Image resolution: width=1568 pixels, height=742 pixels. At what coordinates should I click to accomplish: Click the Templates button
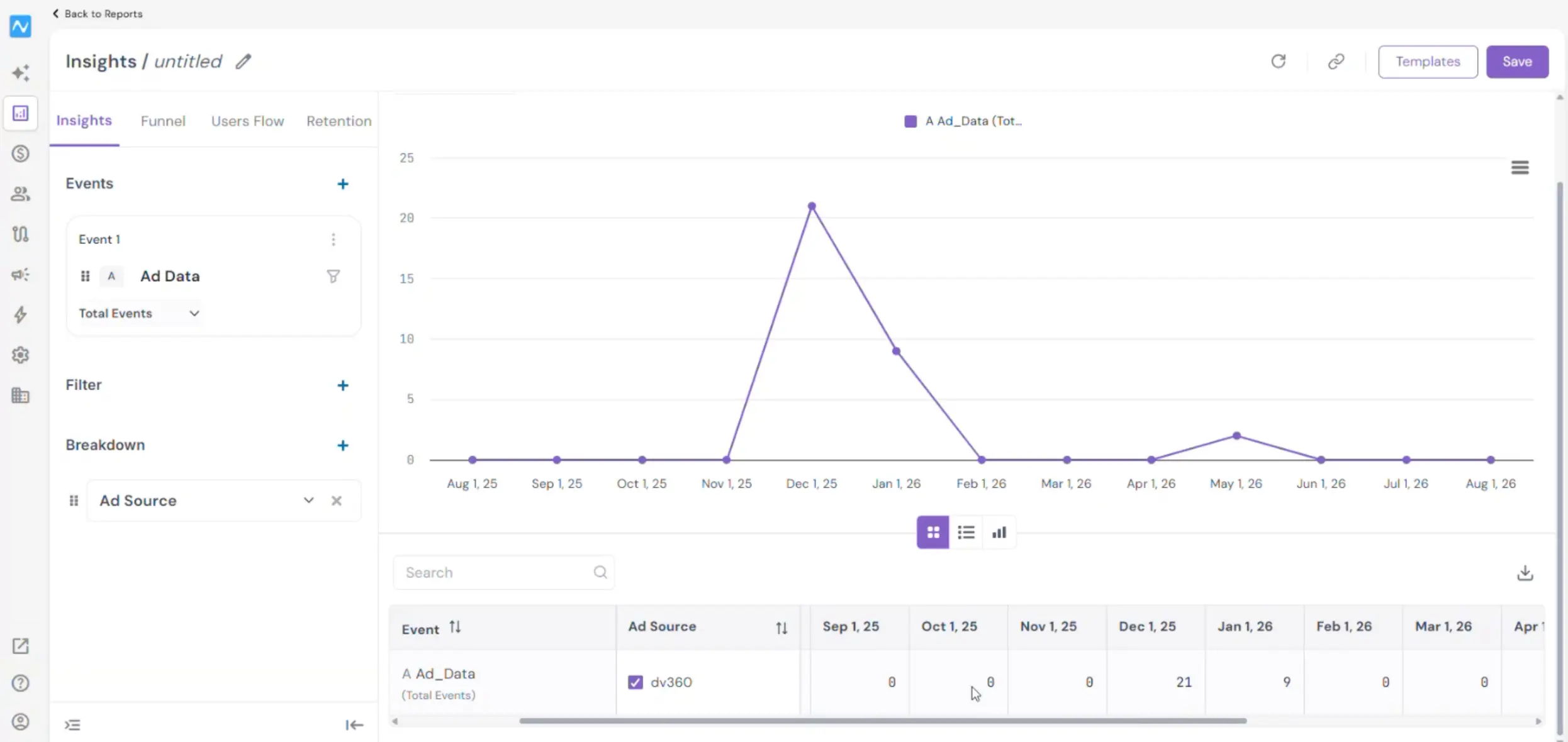click(1428, 62)
